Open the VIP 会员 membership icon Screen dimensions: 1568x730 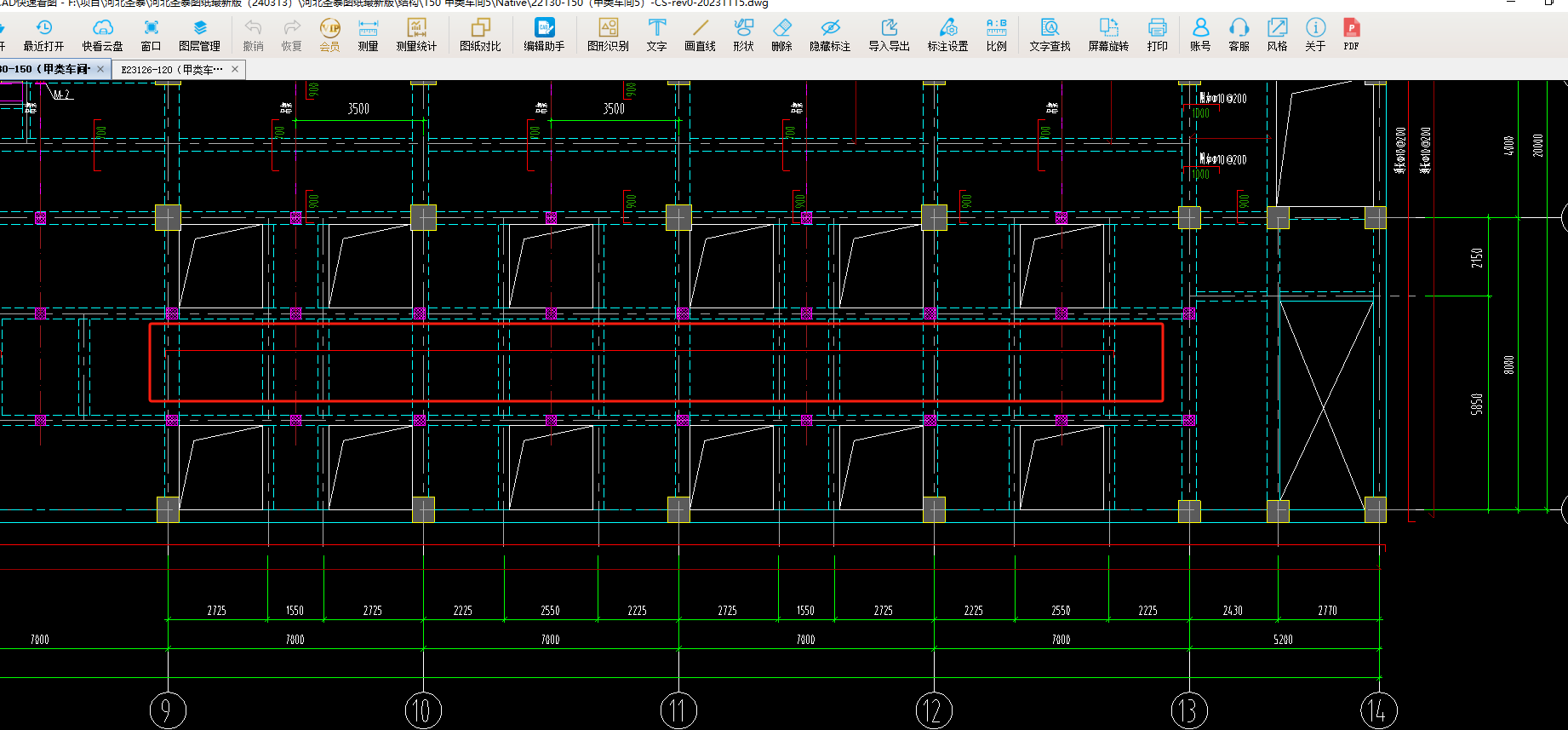point(329,35)
